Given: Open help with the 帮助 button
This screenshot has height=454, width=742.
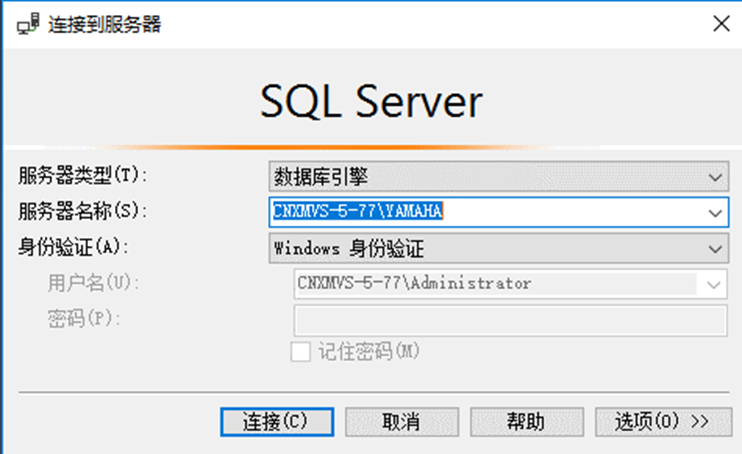Looking at the screenshot, I should pyautogui.click(x=527, y=421).
